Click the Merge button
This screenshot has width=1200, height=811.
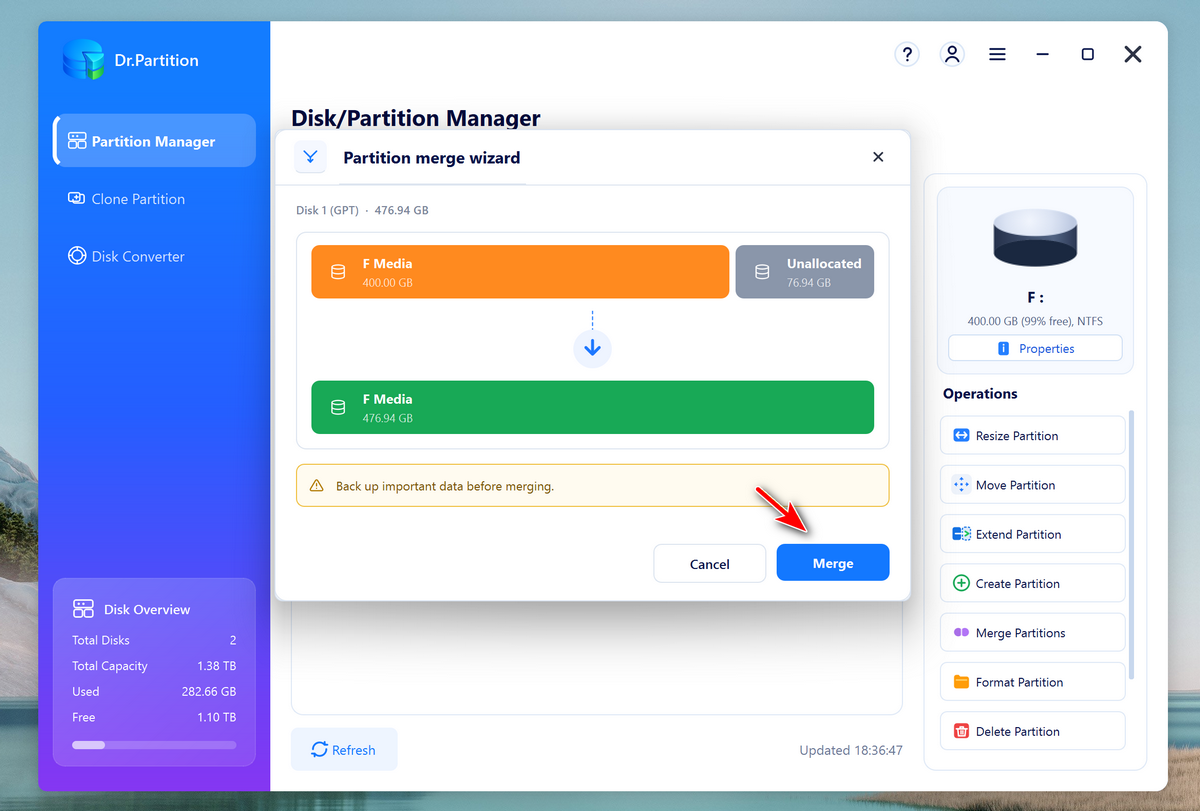pyautogui.click(x=833, y=563)
